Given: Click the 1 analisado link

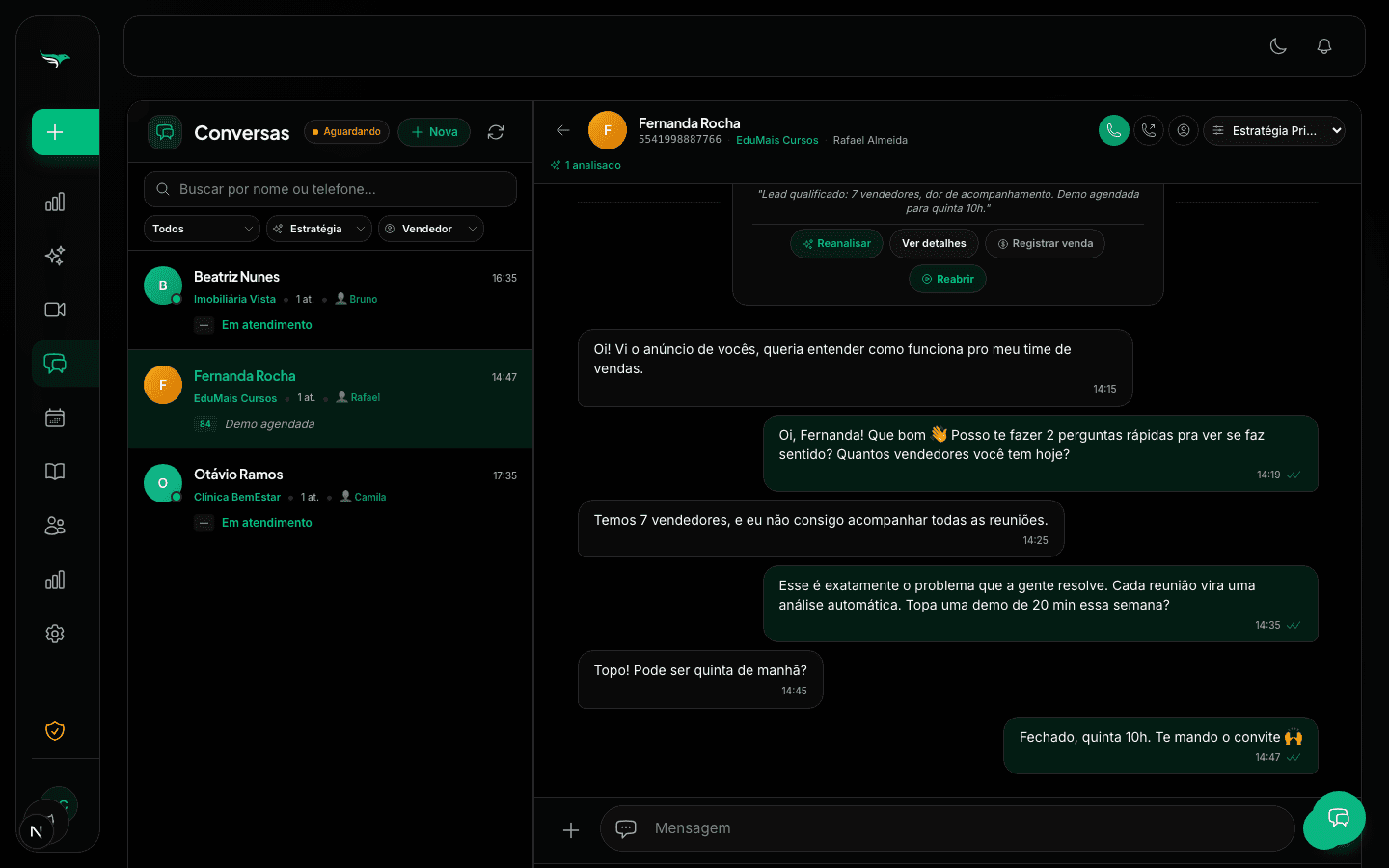Looking at the screenshot, I should coord(586,165).
